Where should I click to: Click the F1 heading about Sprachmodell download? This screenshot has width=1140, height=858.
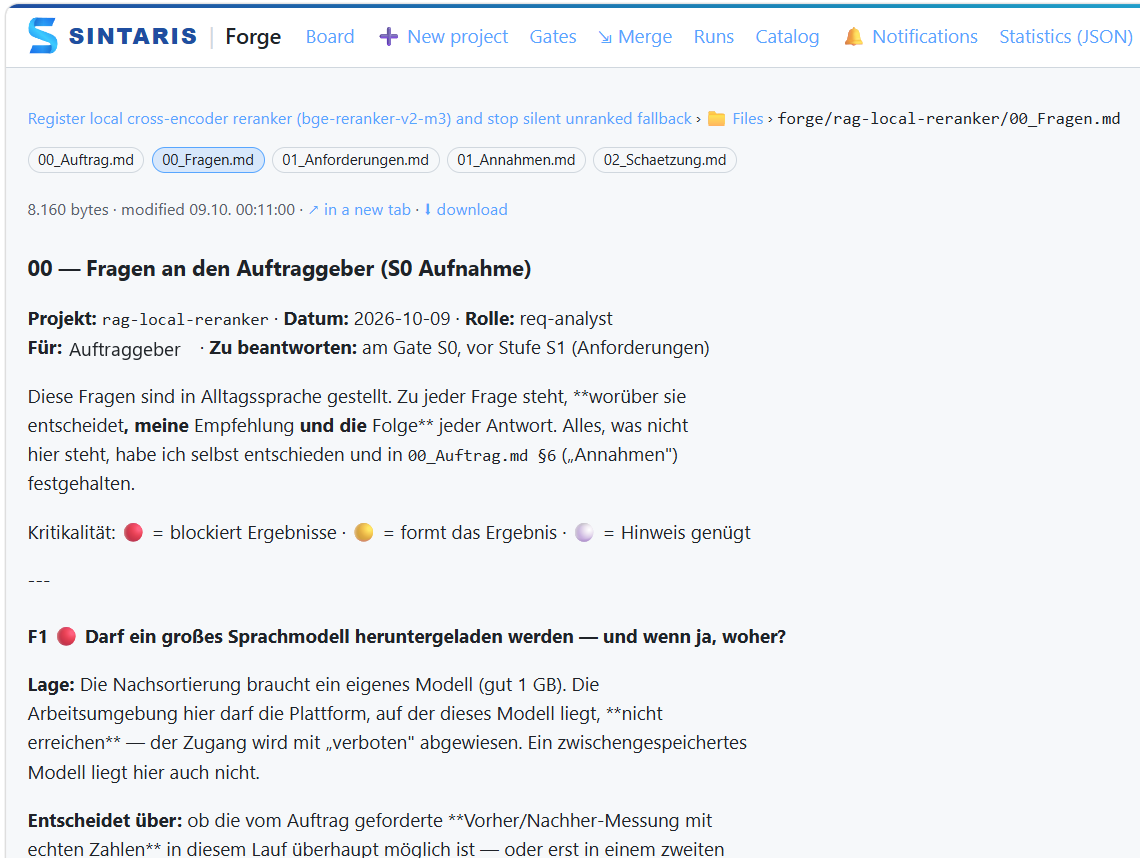(406, 636)
